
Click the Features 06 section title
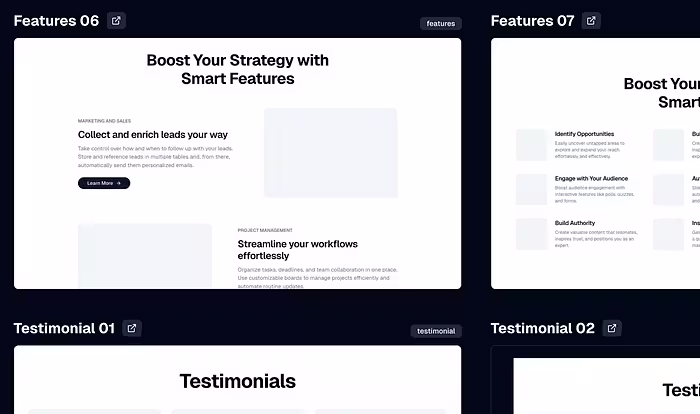tap(56, 21)
